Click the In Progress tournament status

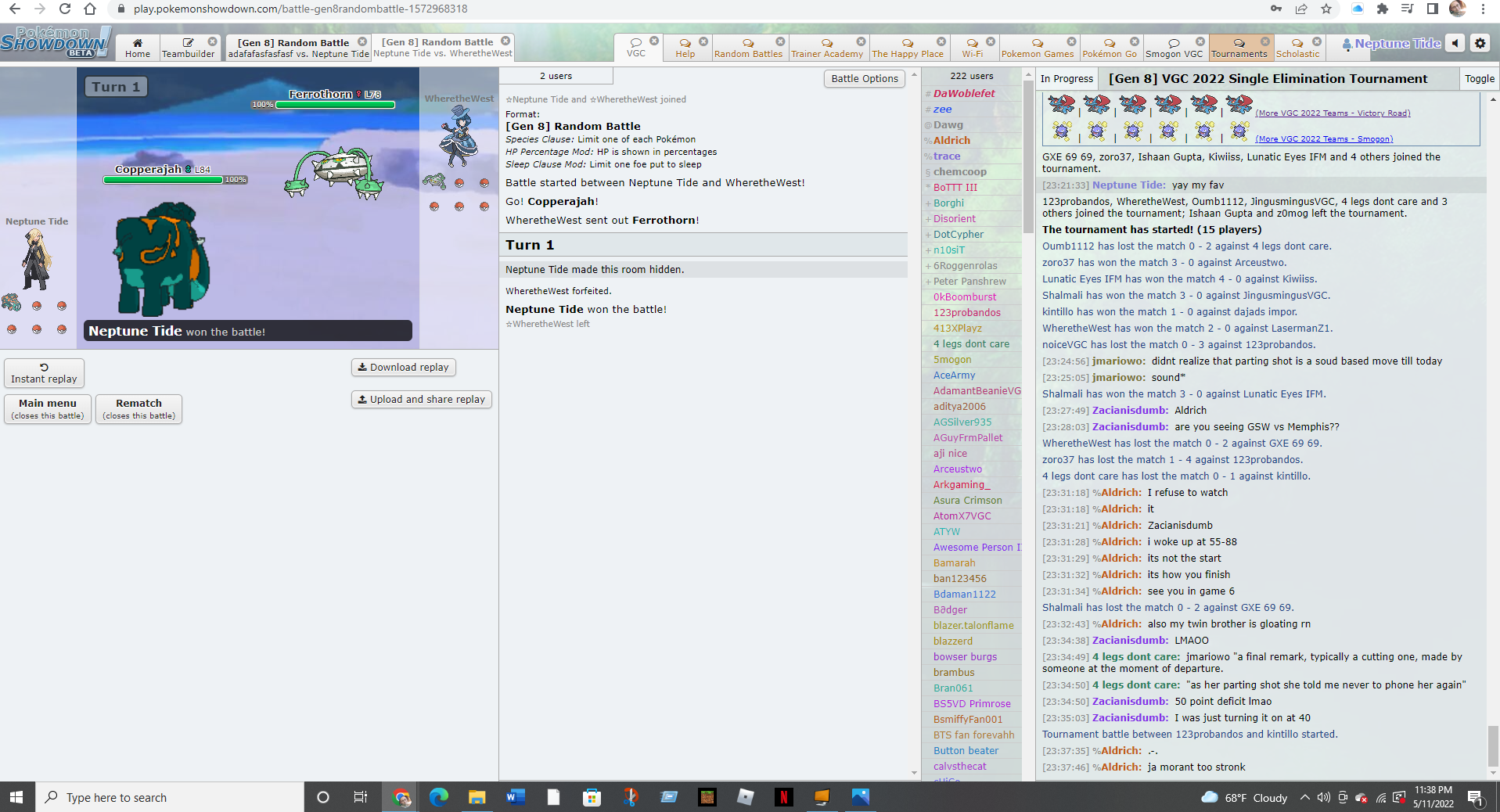[1067, 79]
